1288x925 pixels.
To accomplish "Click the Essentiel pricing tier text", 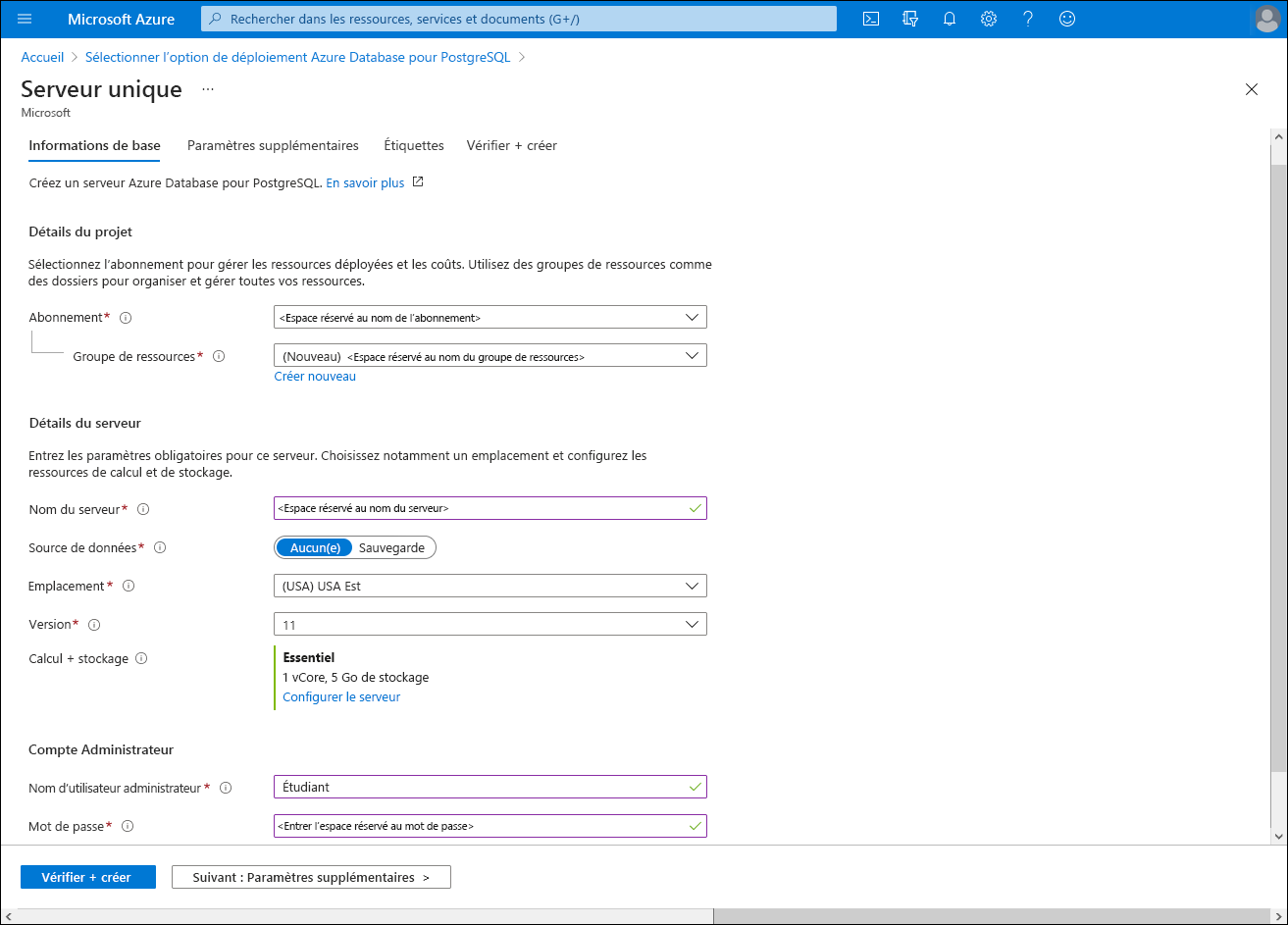I will tap(309, 658).
